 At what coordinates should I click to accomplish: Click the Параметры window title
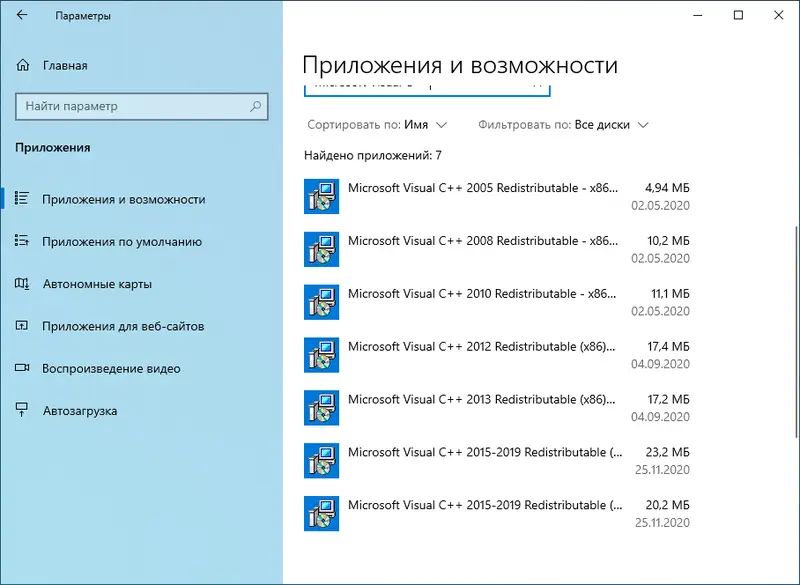[83, 16]
